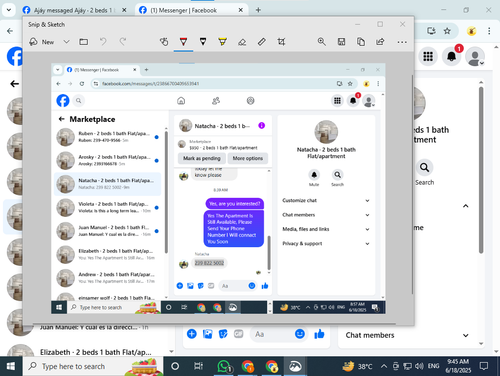Screen dimensions: 500x376
Task: Click the Search magnifier icon in chat info panel
Action: pyautogui.click(x=424, y=167)
